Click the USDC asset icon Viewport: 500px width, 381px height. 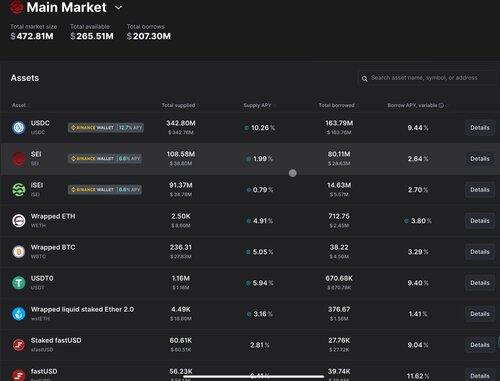(19, 128)
